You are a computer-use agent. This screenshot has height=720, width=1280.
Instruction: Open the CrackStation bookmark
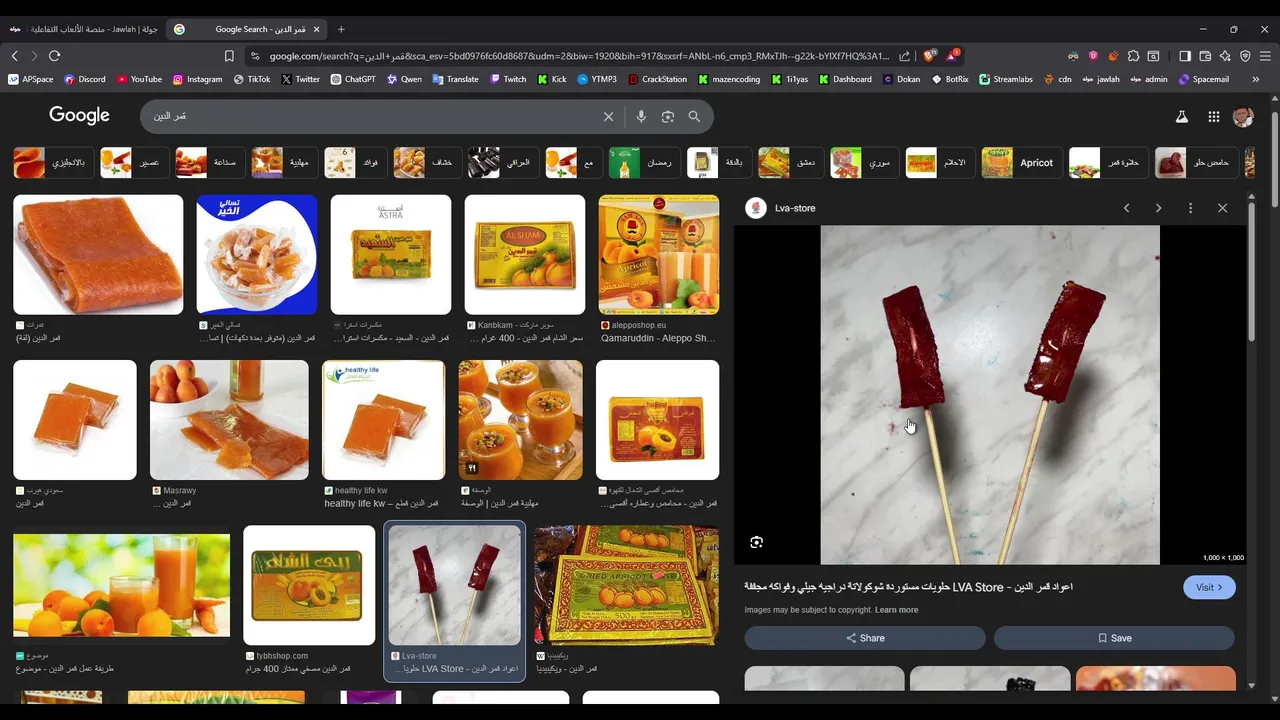point(658,79)
